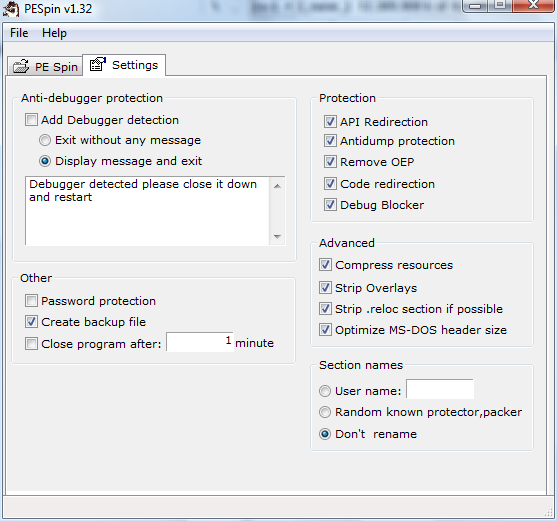Open the Help menu
Viewport: 557px width, 521px height.
(54, 33)
